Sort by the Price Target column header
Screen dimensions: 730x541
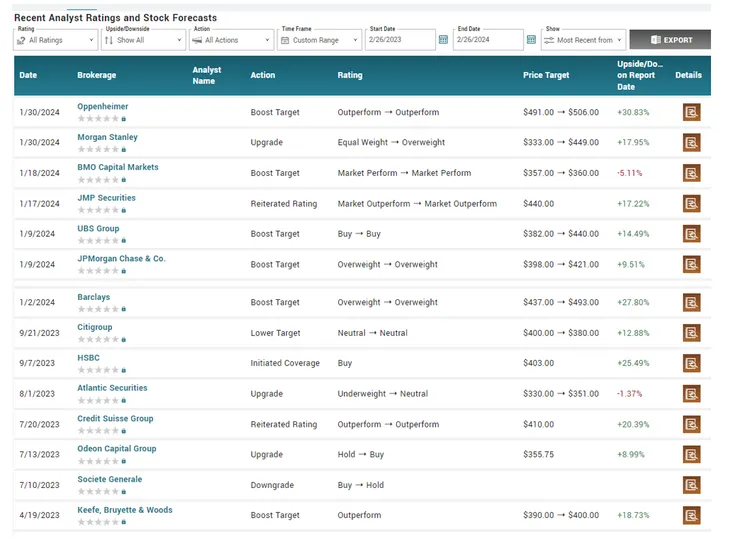click(546, 75)
